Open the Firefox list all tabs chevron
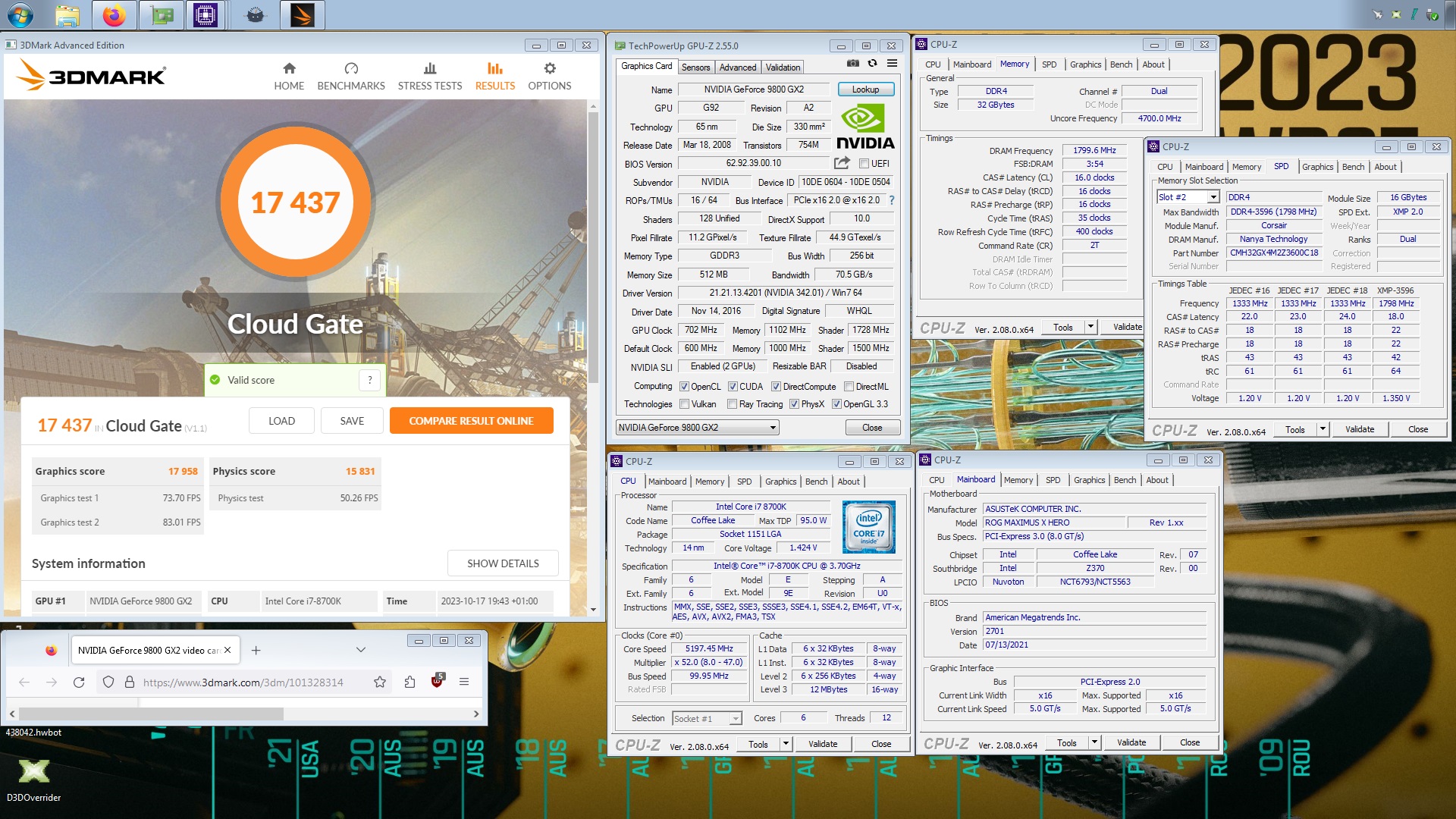Screen dimensions: 1456x819 (x=361, y=650)
